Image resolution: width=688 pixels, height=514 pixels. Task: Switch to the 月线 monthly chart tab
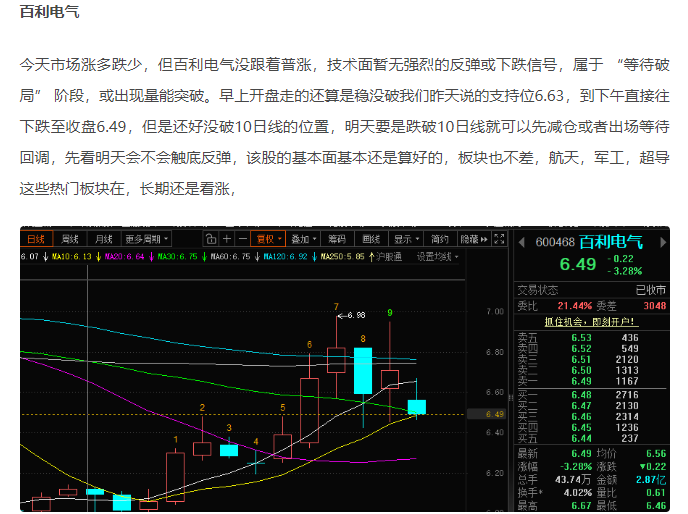coord(104,239)
